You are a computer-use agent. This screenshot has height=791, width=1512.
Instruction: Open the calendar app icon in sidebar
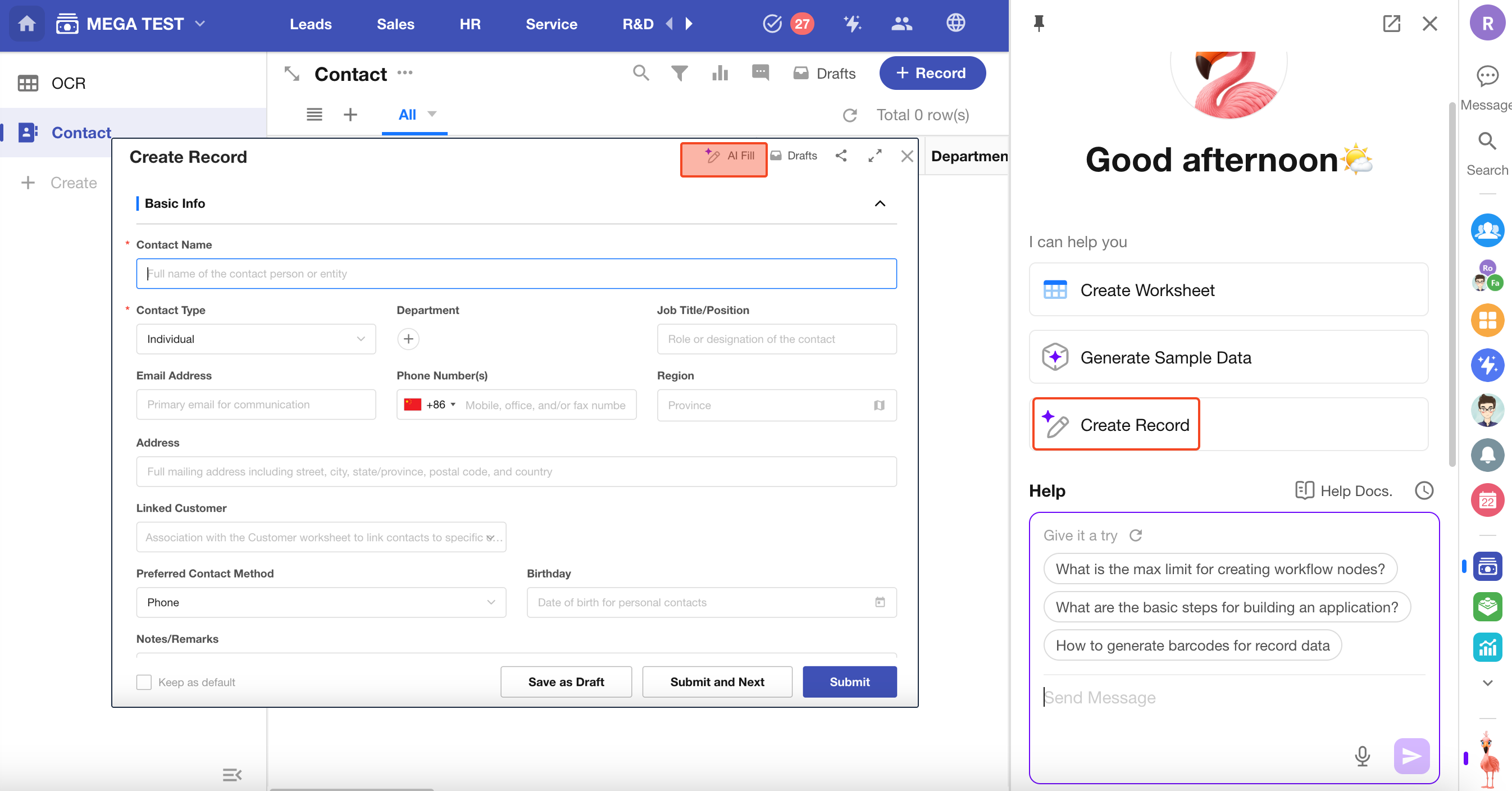1487,501
